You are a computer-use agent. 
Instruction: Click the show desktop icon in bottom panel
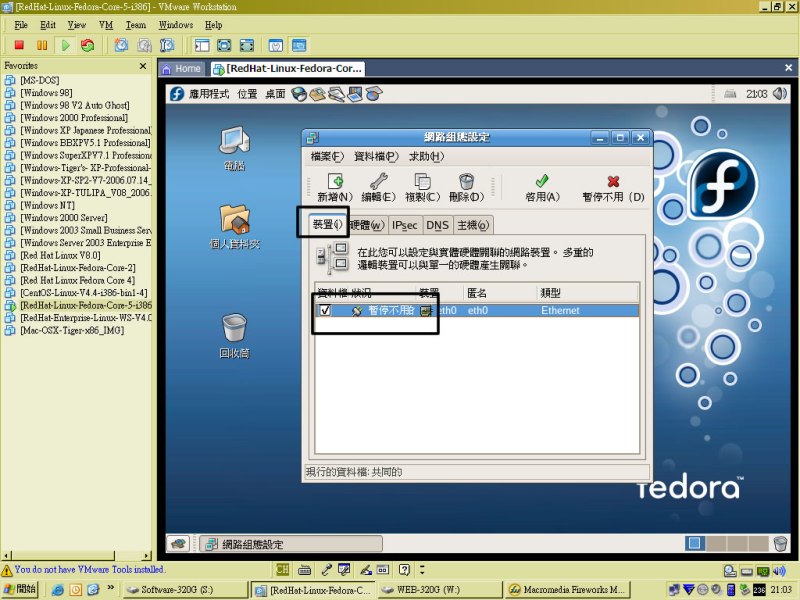point(178,544)
